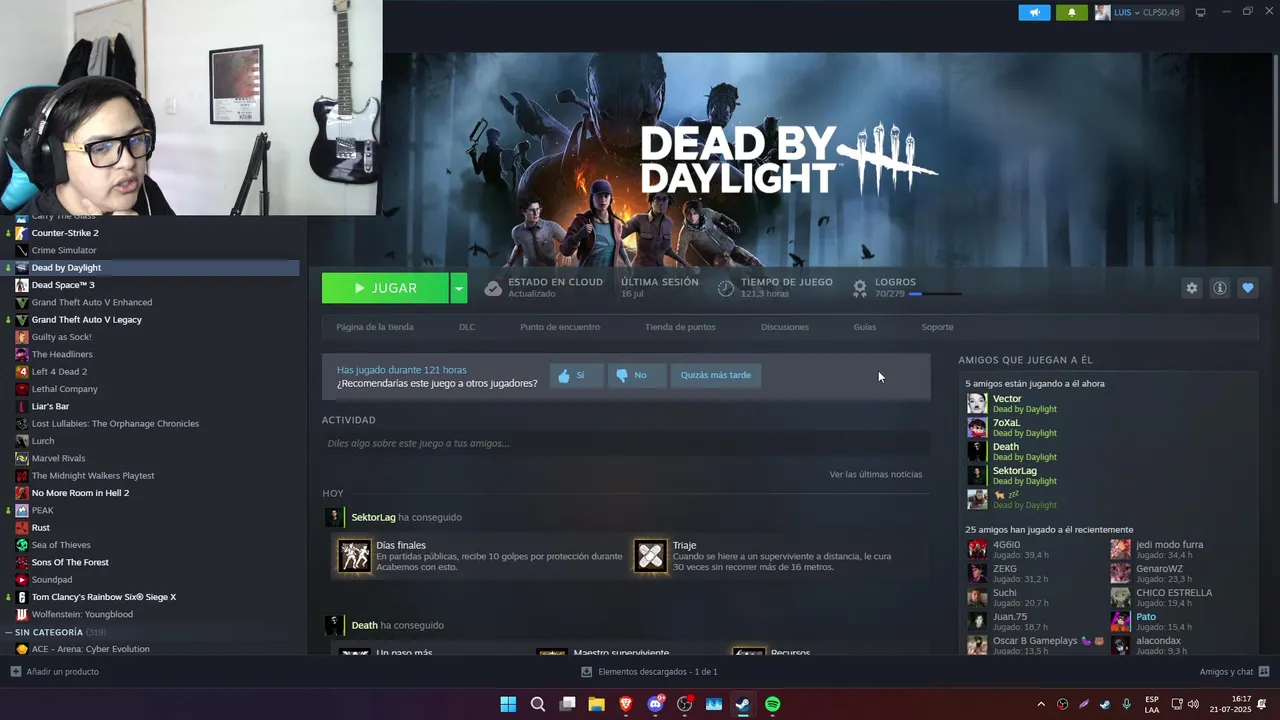
Task: Click the Días finales achievement icon
Action: (x=354, y=556)
